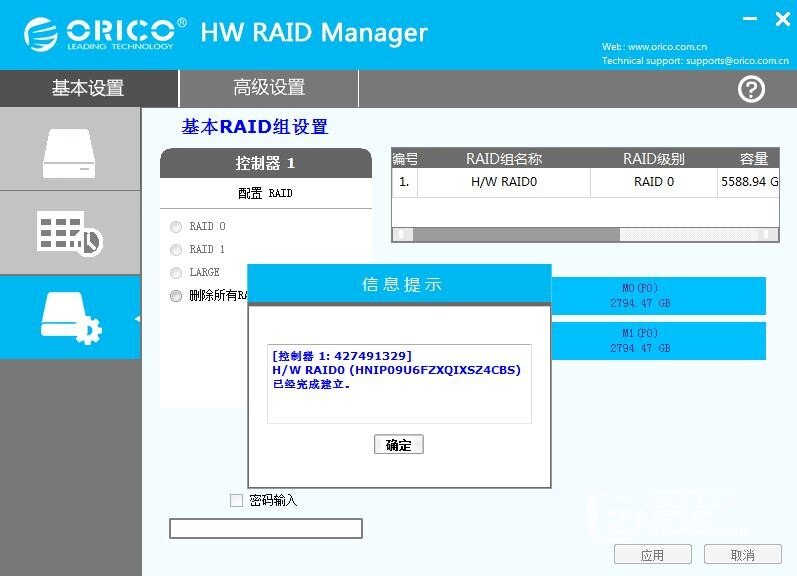797x576 pixels.
Task: Open the RAID settings drive-gear sidebar icon
Action: [x=71, y=318]
